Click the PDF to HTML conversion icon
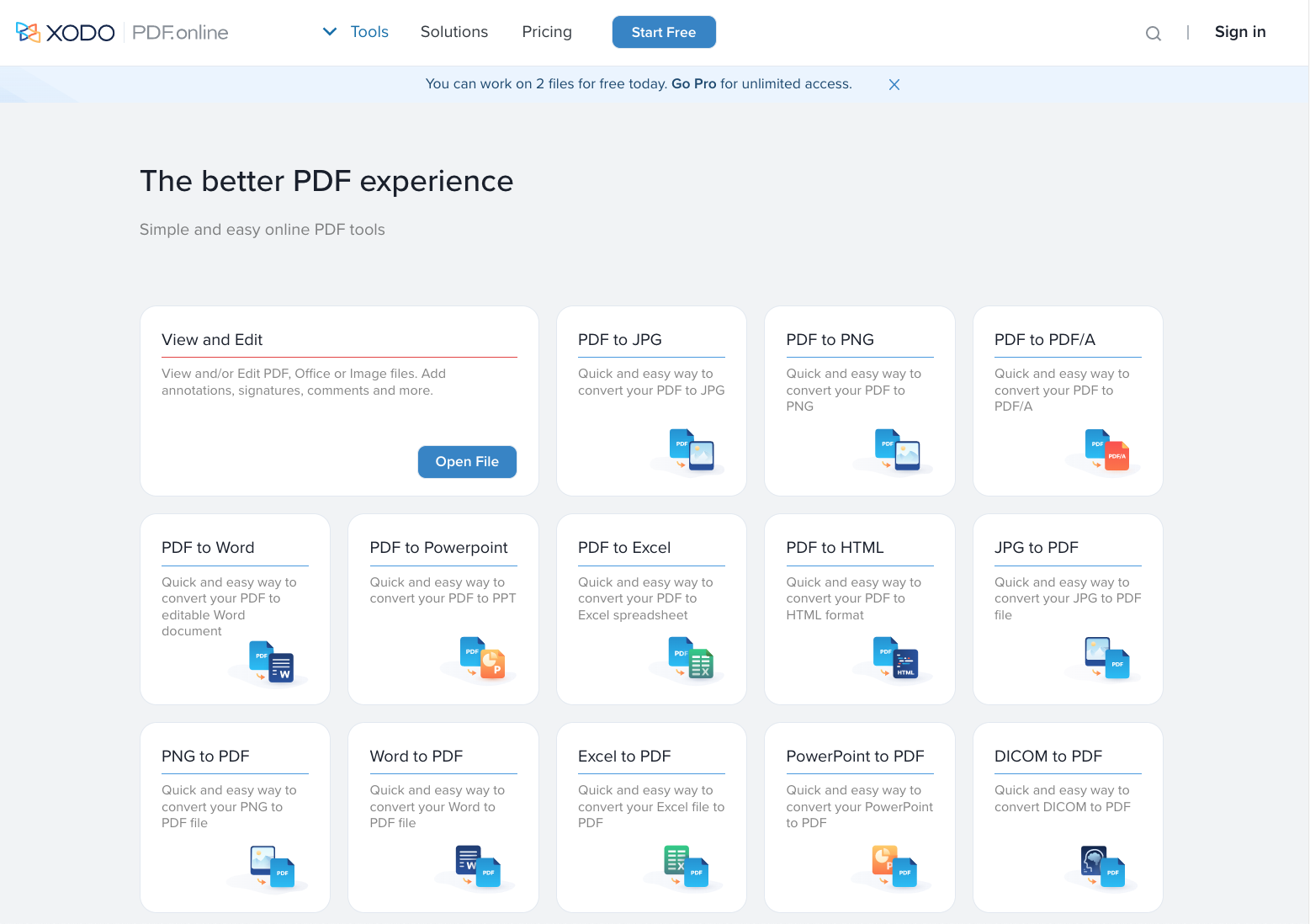1310x924 pixels. coord(895,658)
